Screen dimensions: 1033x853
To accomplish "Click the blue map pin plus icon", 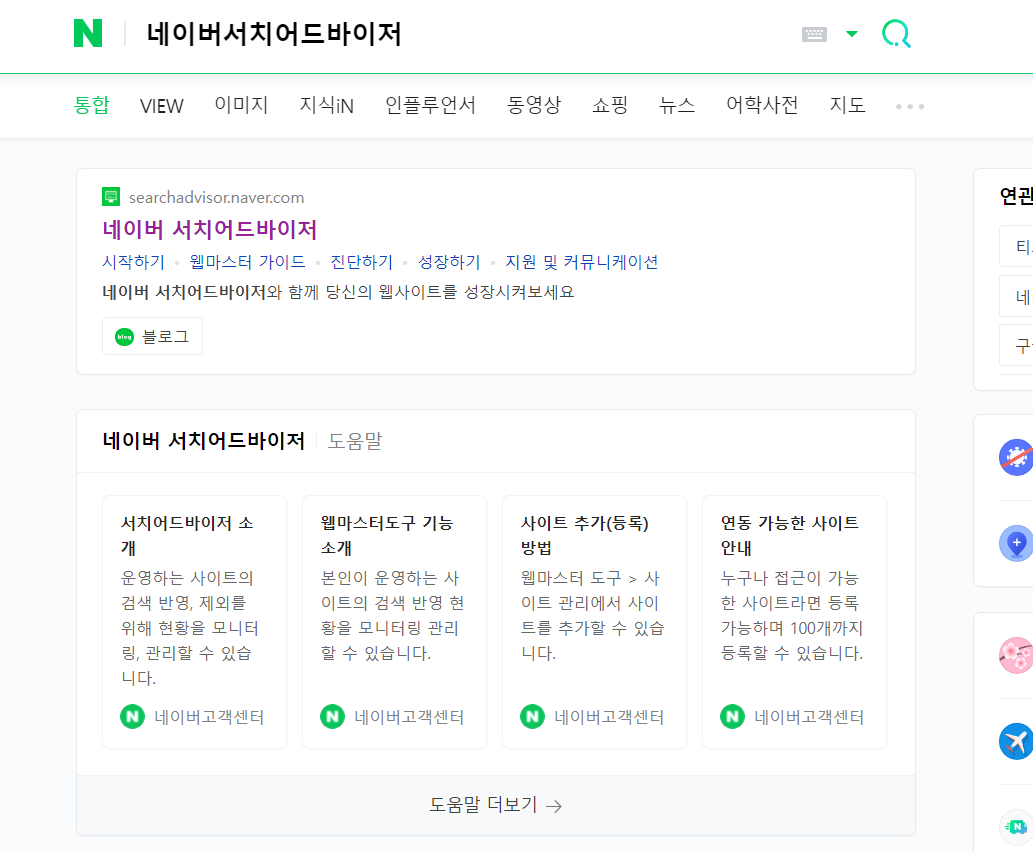I will [x=1017, y=543].
